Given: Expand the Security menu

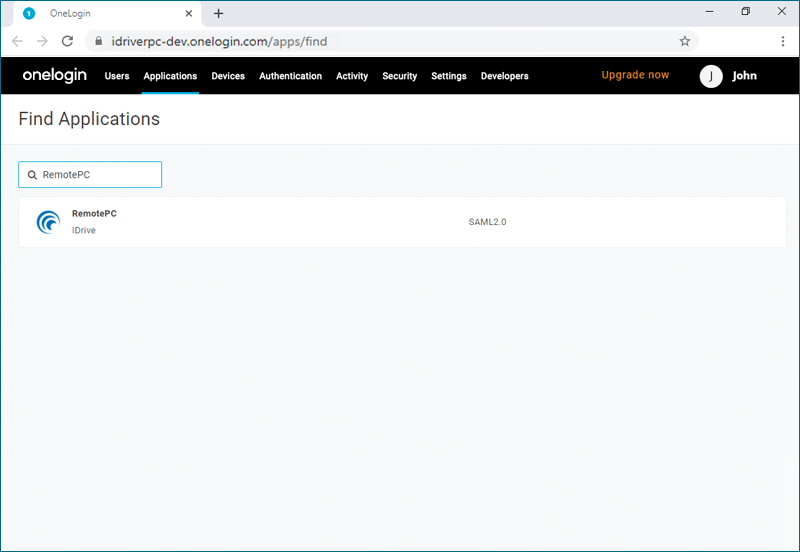Looking at the screenshot, I should (x=400, y=76).
